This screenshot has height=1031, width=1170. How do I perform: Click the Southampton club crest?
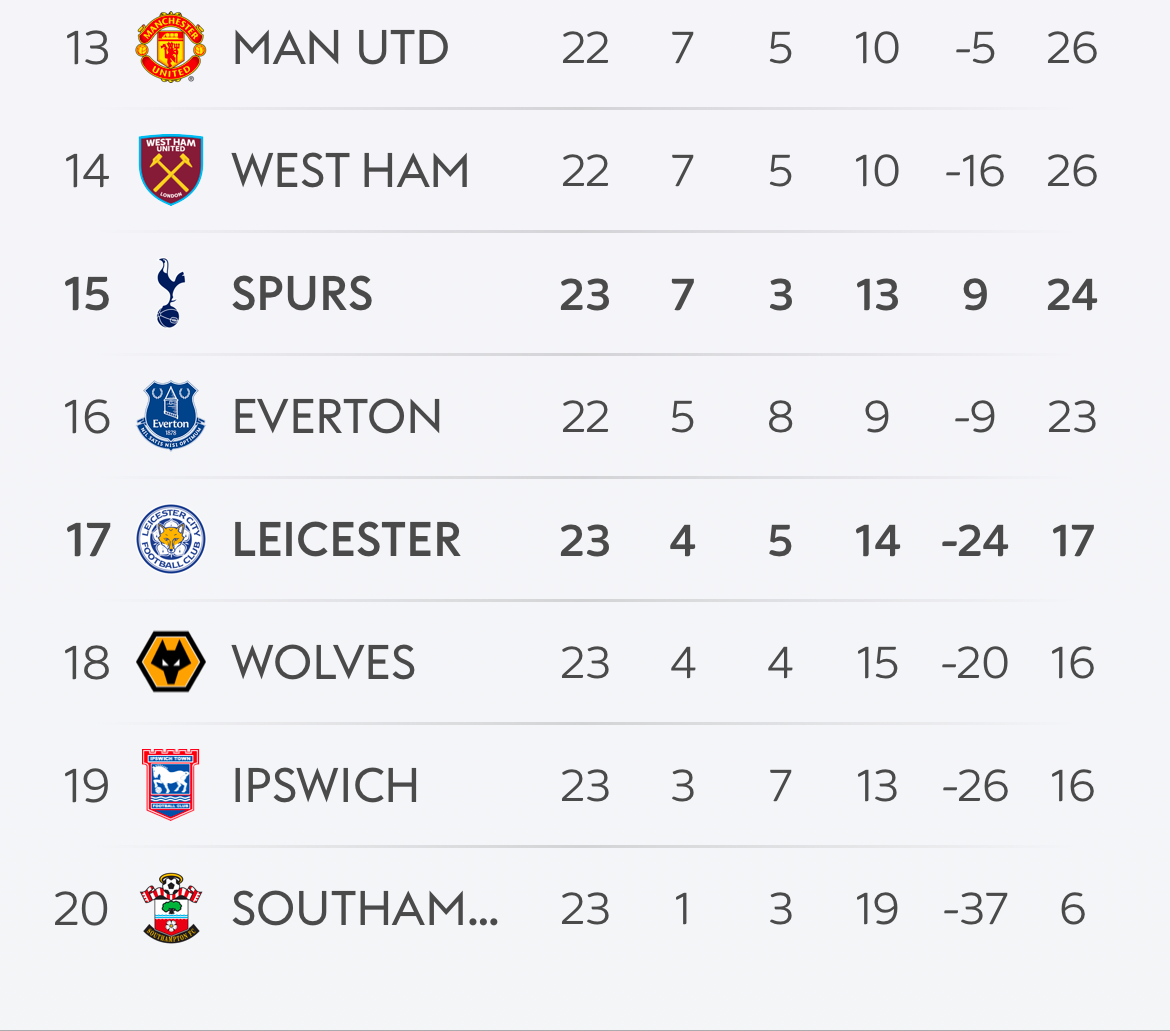[171, 908]
